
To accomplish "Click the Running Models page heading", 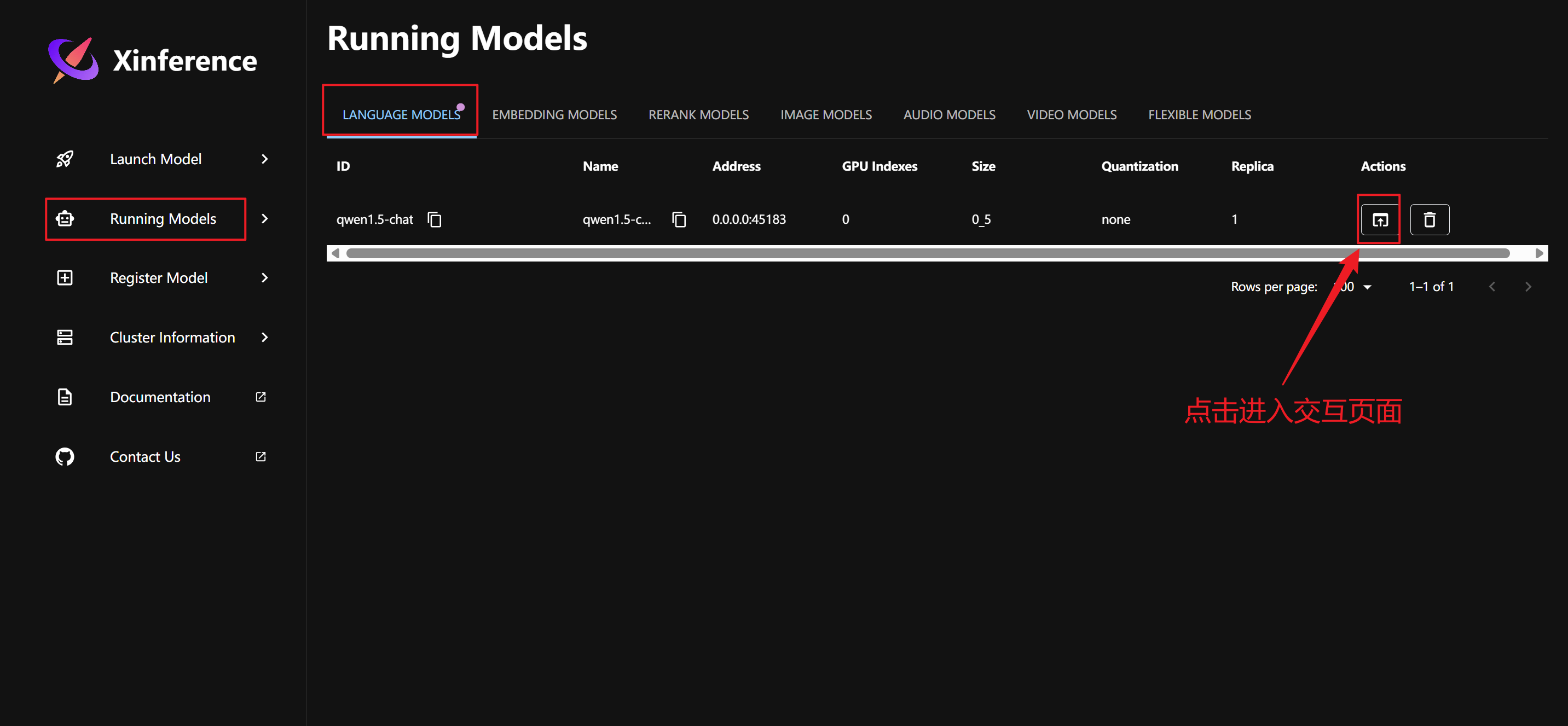I will 457,38.
